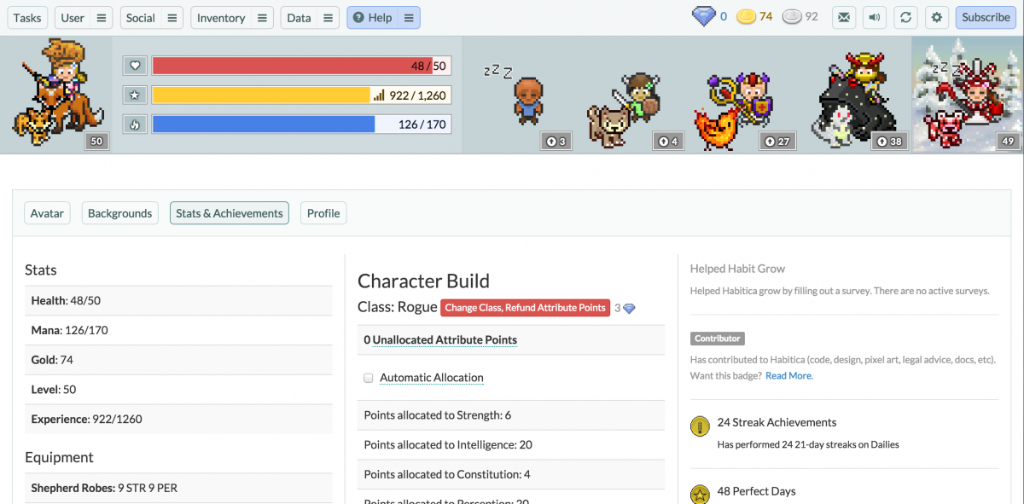Screen dimensions: 1024x504
Task: Click the Helped Habit Grow heading
Action: coord(737,269)
